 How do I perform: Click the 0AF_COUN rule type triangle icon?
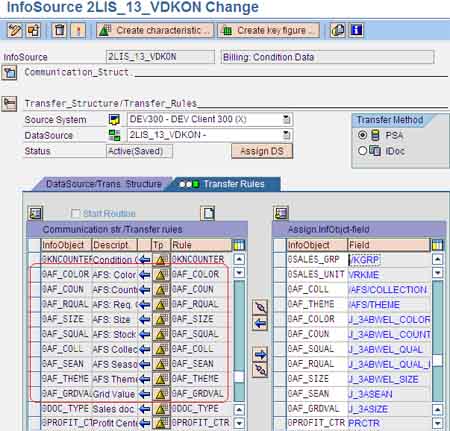pos(161,290)
